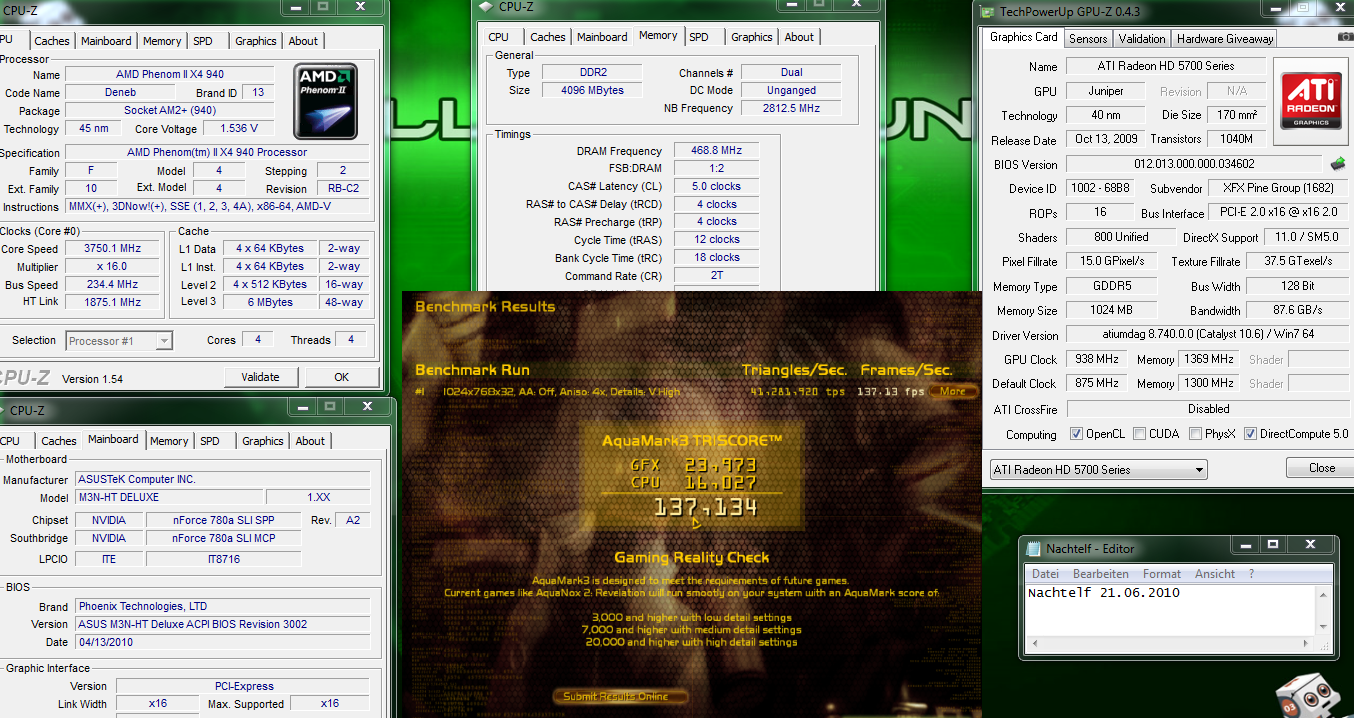Toggle the OpenCL checkbox in GPU-Z
Image resolution: width=1354 pixels, height=718 pixels.
[1076, 434]
